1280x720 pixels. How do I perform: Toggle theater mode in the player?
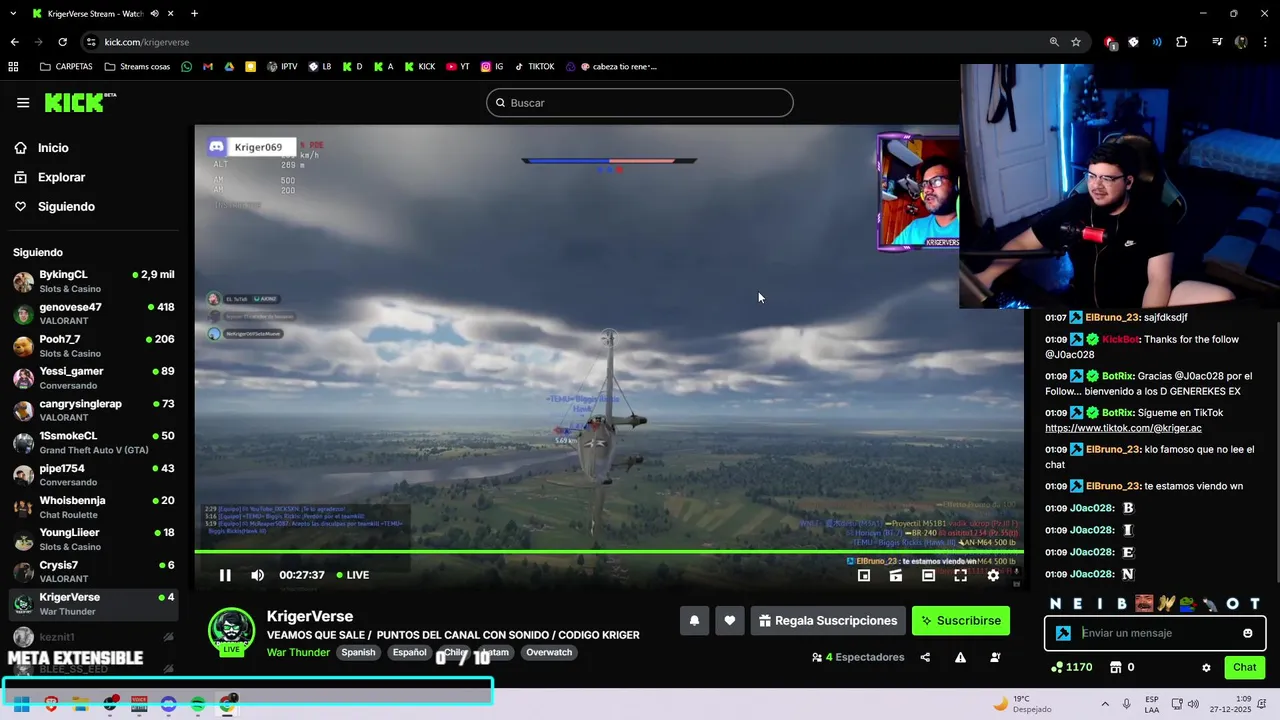(928, 575)
